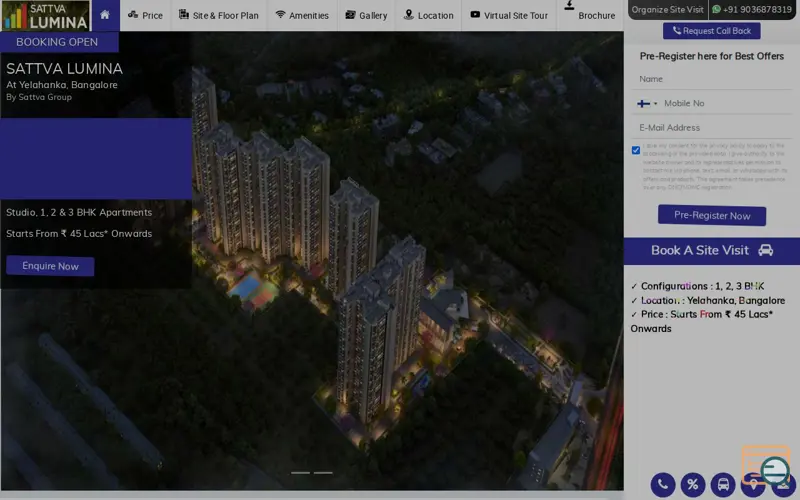
Task: Click 'At Yelahanka, Bangalore' text
Action: [x=62, y=85]
